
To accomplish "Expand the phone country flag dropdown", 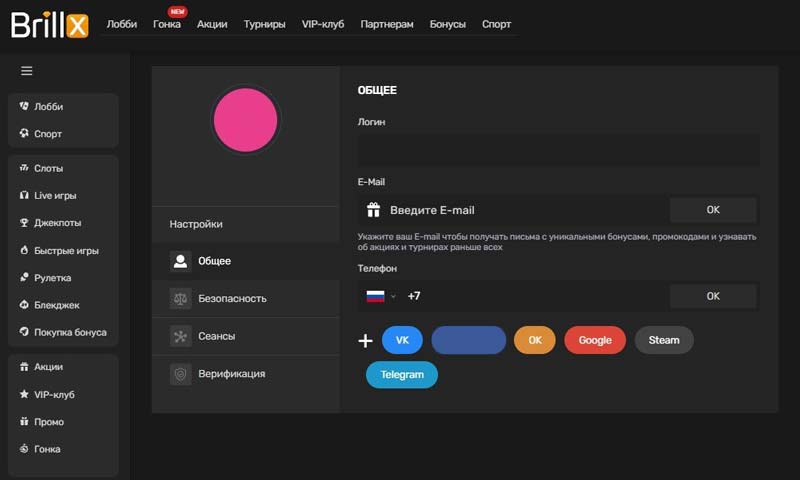I will [382, 296].
